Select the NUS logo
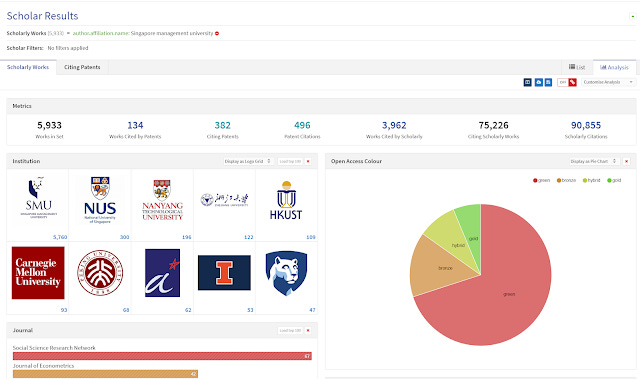This screenshot has width=640, height=379. (x=100, y=200)
